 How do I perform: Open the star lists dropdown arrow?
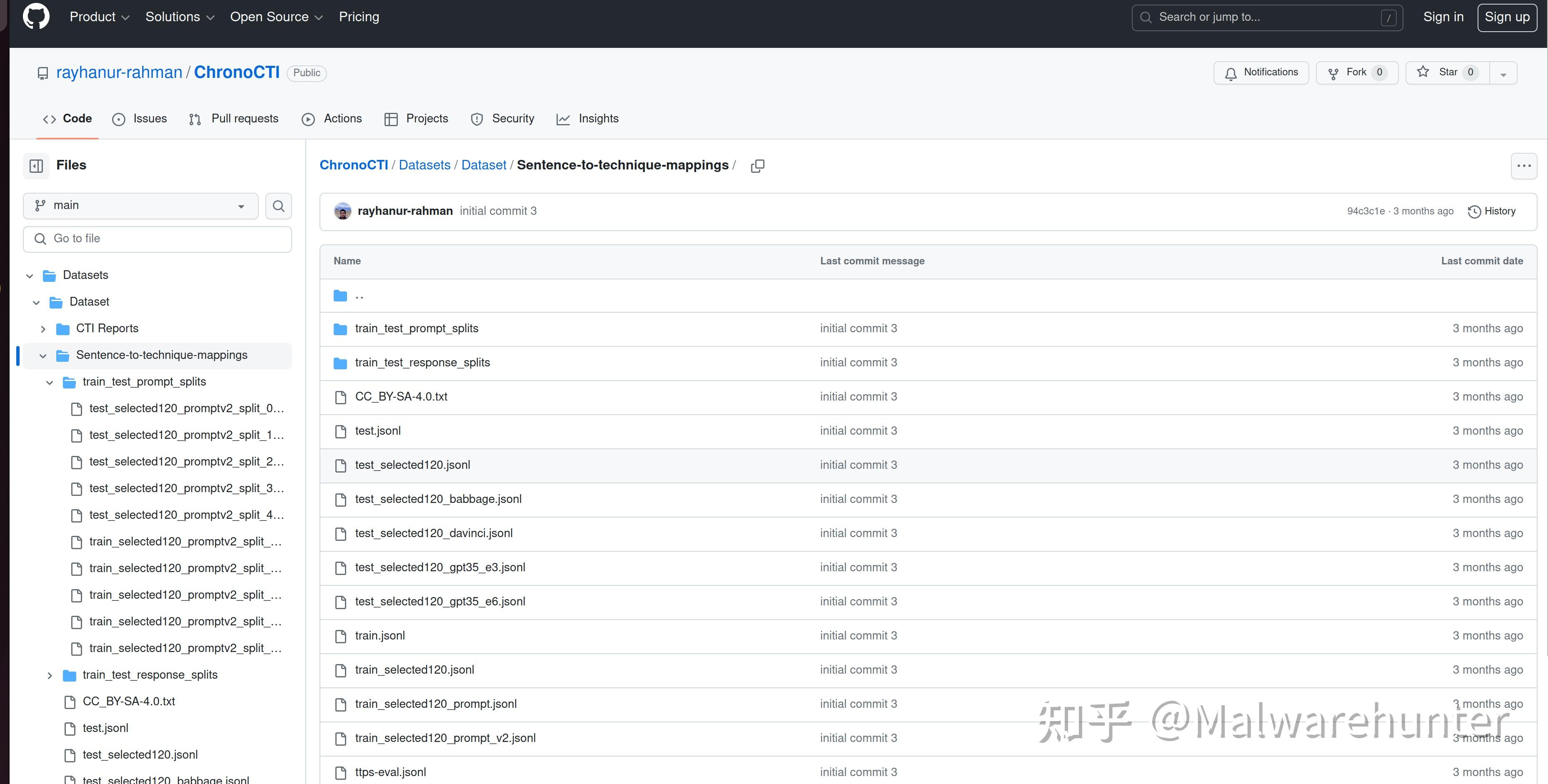tap(1503, 74)
